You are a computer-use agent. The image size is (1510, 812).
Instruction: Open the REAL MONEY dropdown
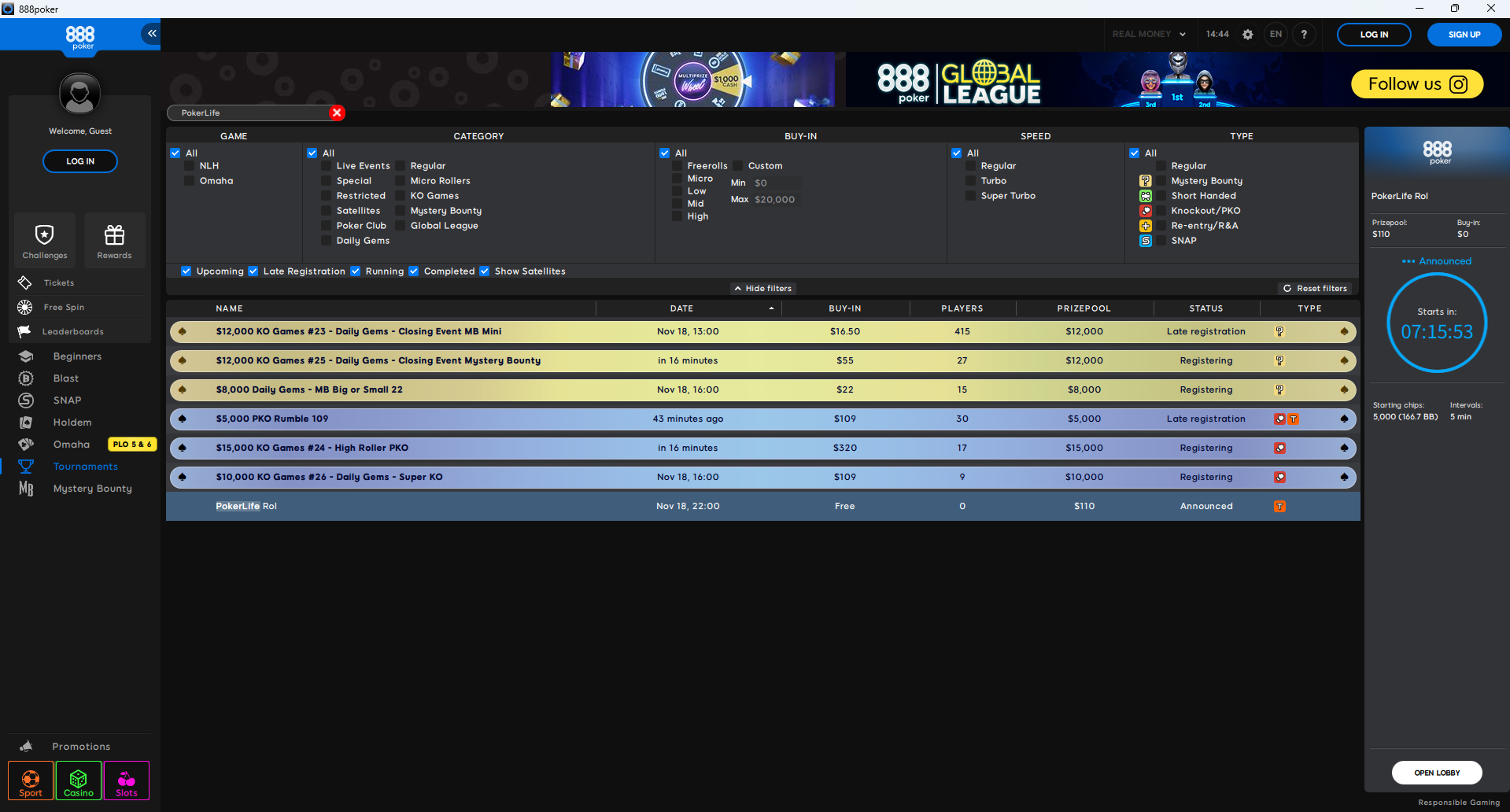1149,34
